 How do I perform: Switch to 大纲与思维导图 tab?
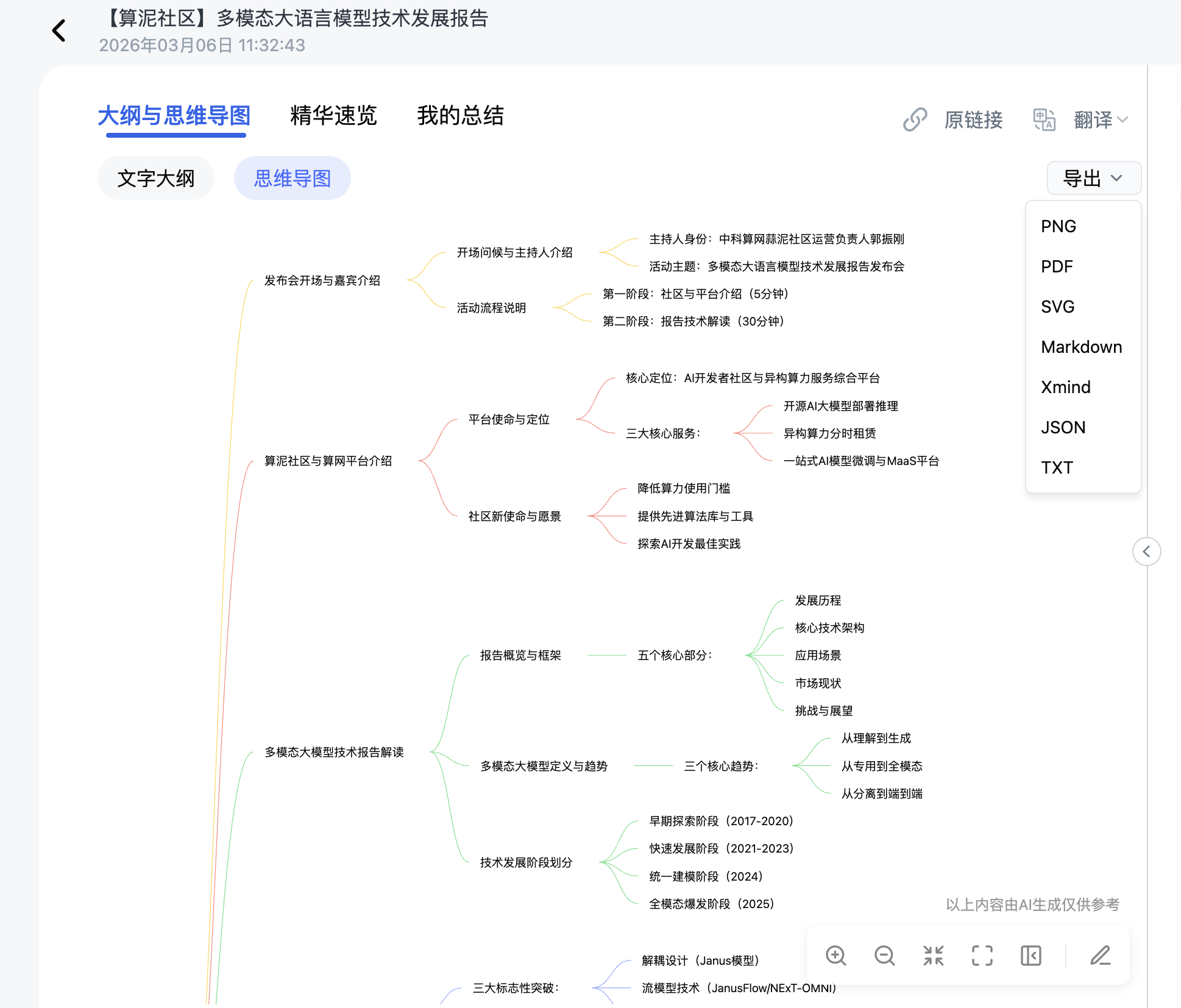click(x=174, y=116)
